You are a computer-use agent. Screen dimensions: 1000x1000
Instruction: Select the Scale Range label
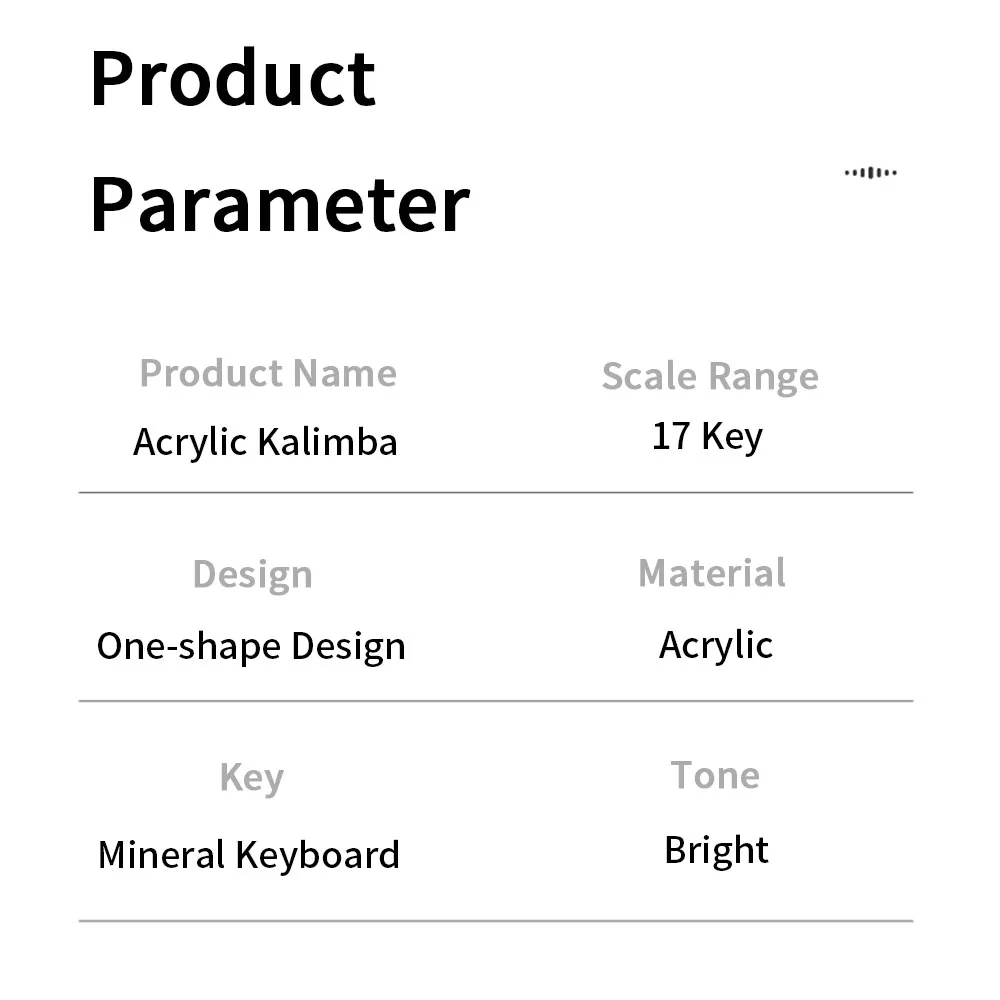tap(710, 376)
